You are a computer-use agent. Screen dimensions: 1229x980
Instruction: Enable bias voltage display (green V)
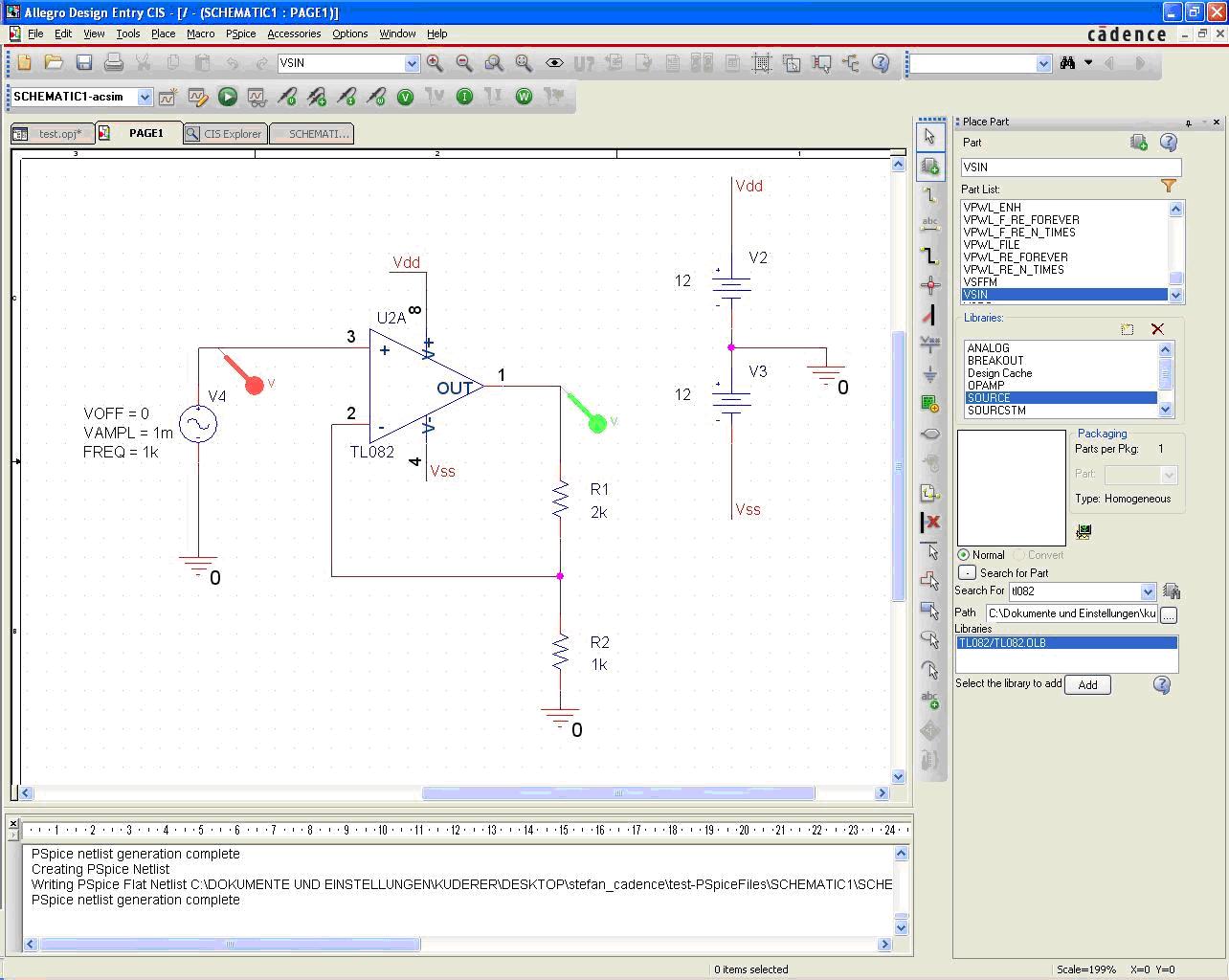click(x=405, y=97)
